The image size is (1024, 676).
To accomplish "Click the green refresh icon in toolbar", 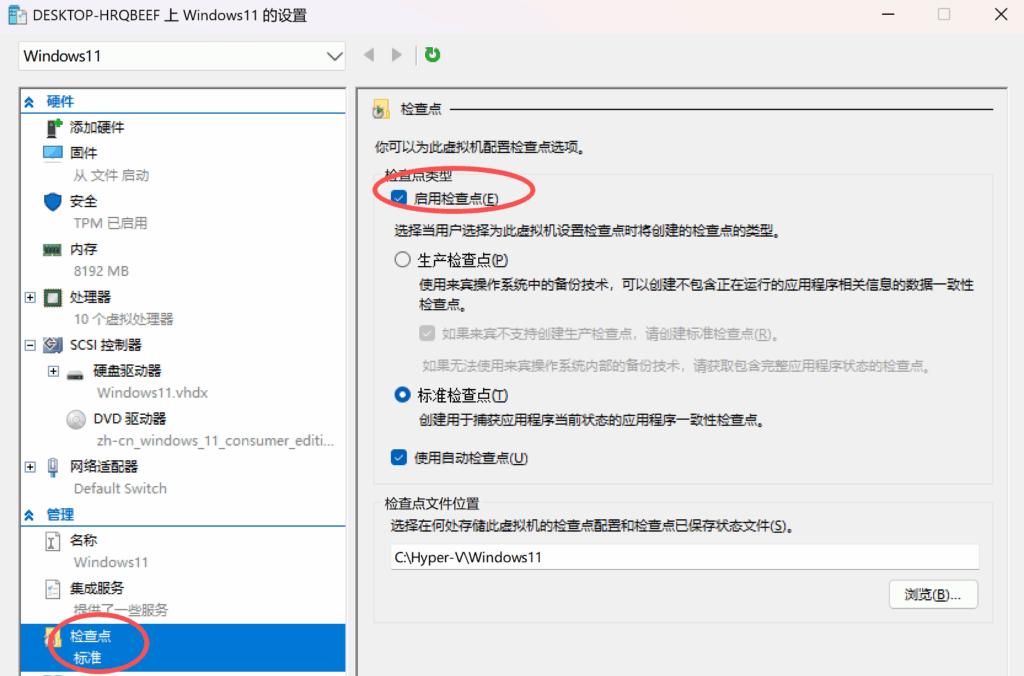I will [432, 55].
